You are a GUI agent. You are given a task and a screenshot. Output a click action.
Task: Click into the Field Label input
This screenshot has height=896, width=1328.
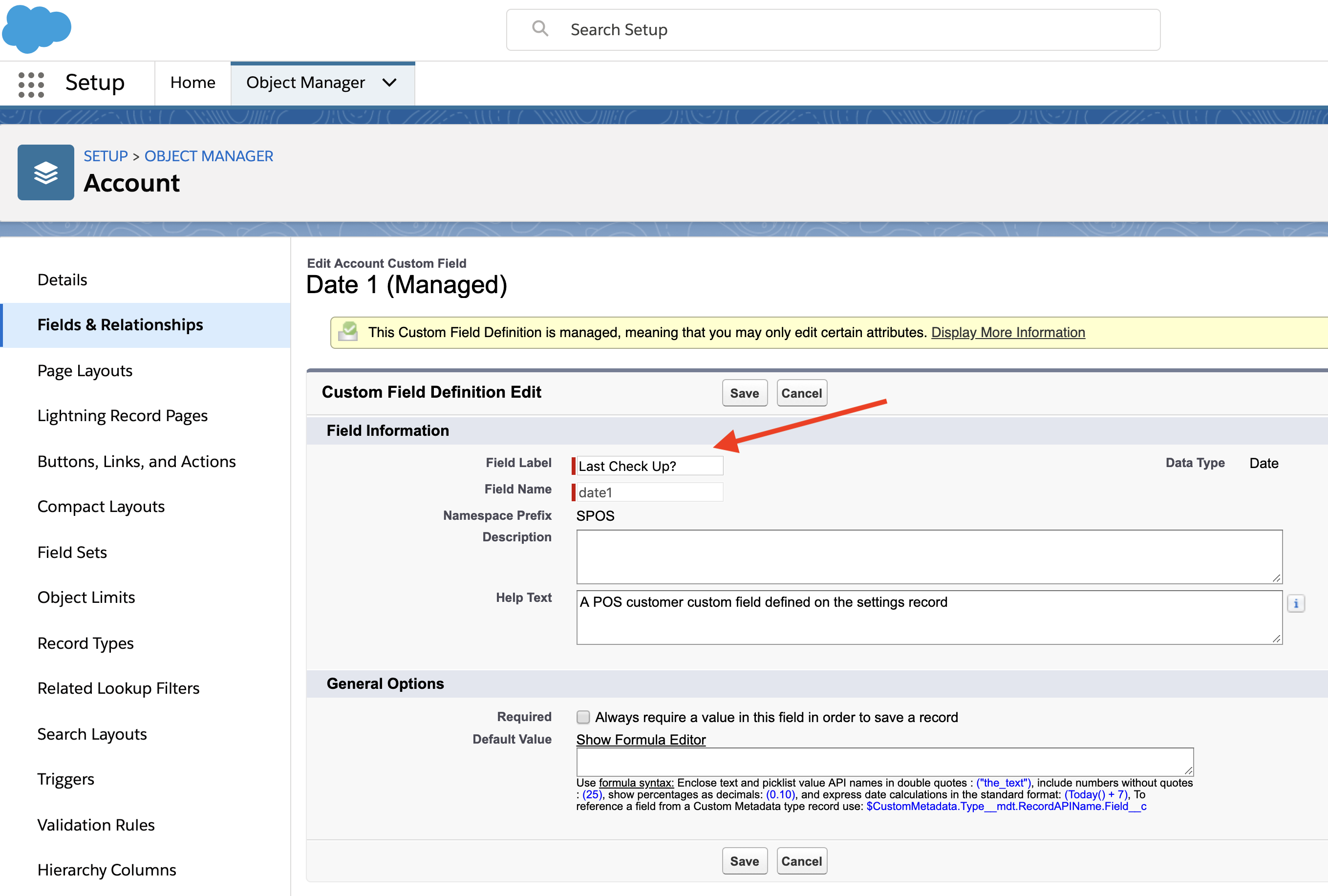point(649,466)
